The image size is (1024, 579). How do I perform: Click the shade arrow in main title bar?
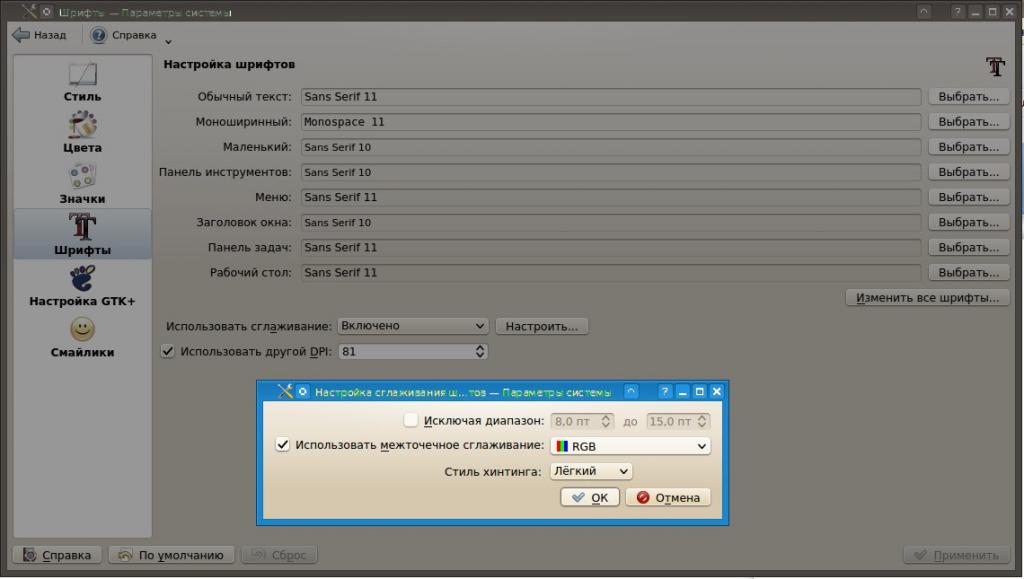923,11
